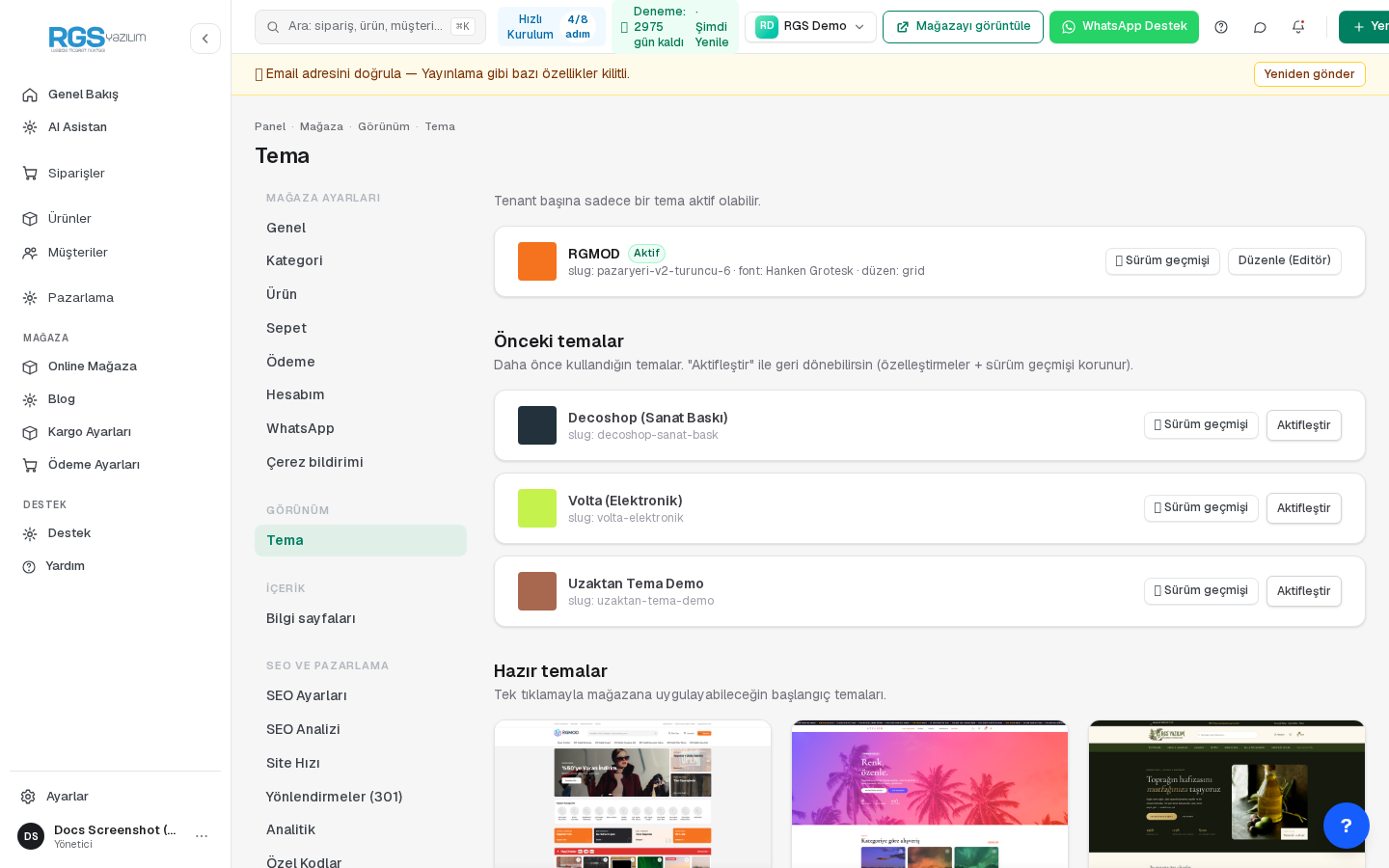
Task: Click the Ayarlar gear icon
Action: [28, 797]
